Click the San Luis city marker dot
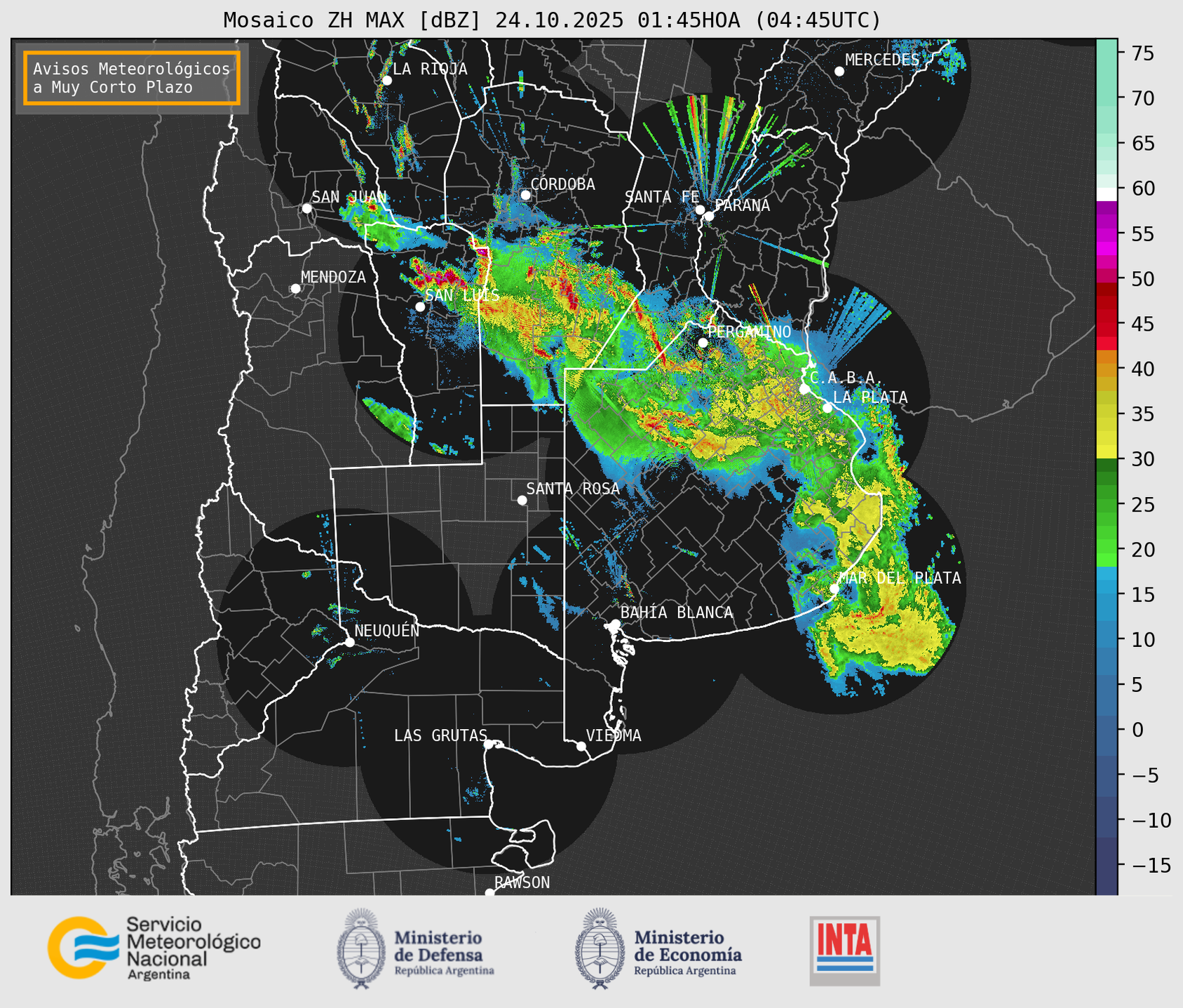The image size is (1183, 1008). point(420,307)
